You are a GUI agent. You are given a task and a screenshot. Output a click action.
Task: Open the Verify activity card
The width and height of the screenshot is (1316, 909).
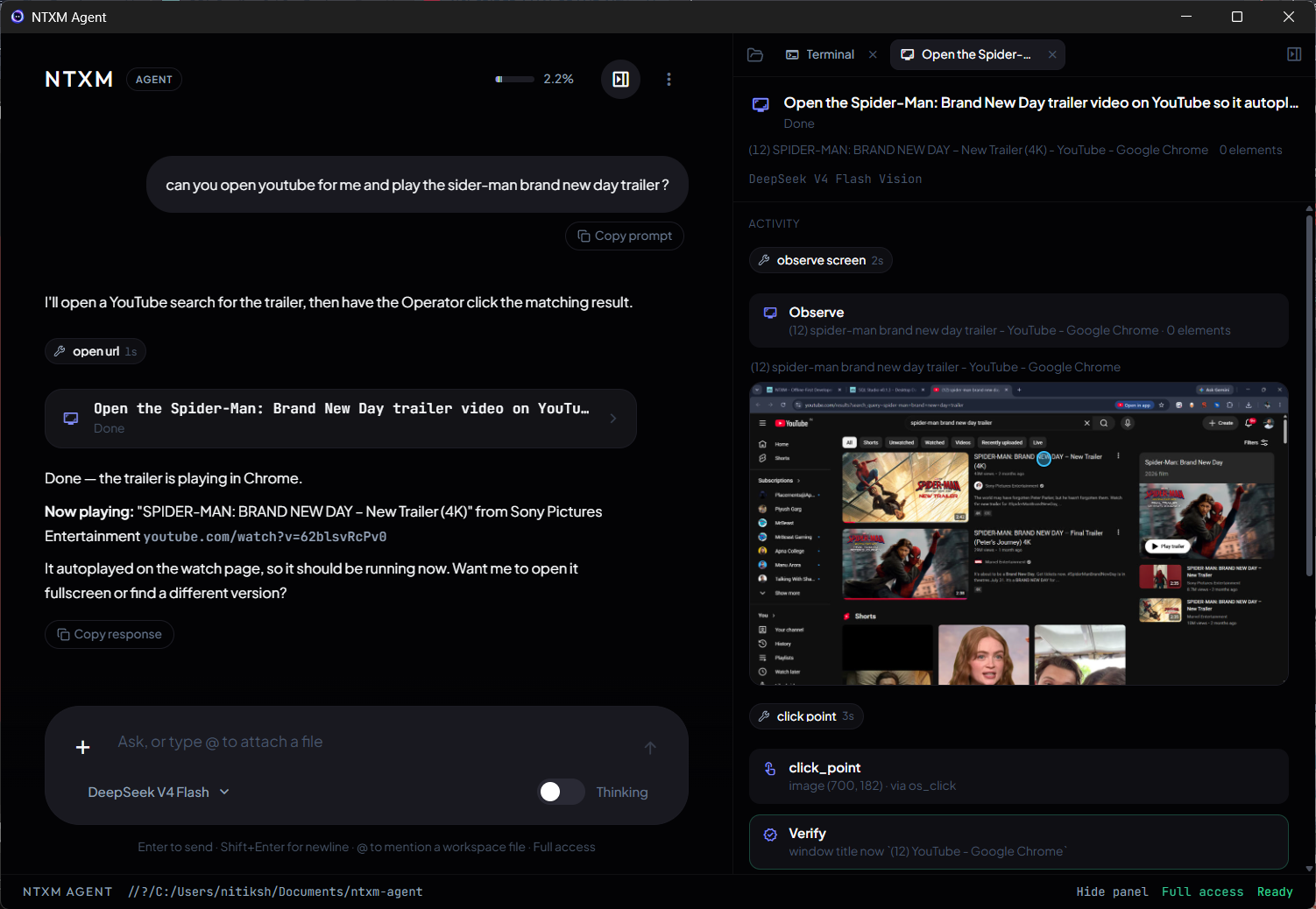(x=1019, y=842)
